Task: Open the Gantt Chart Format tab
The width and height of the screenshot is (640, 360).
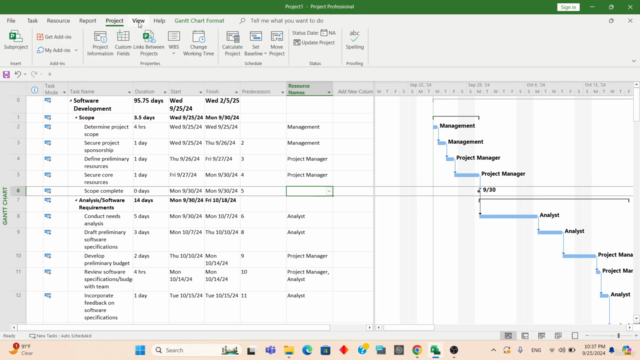Action: point(199,20)
